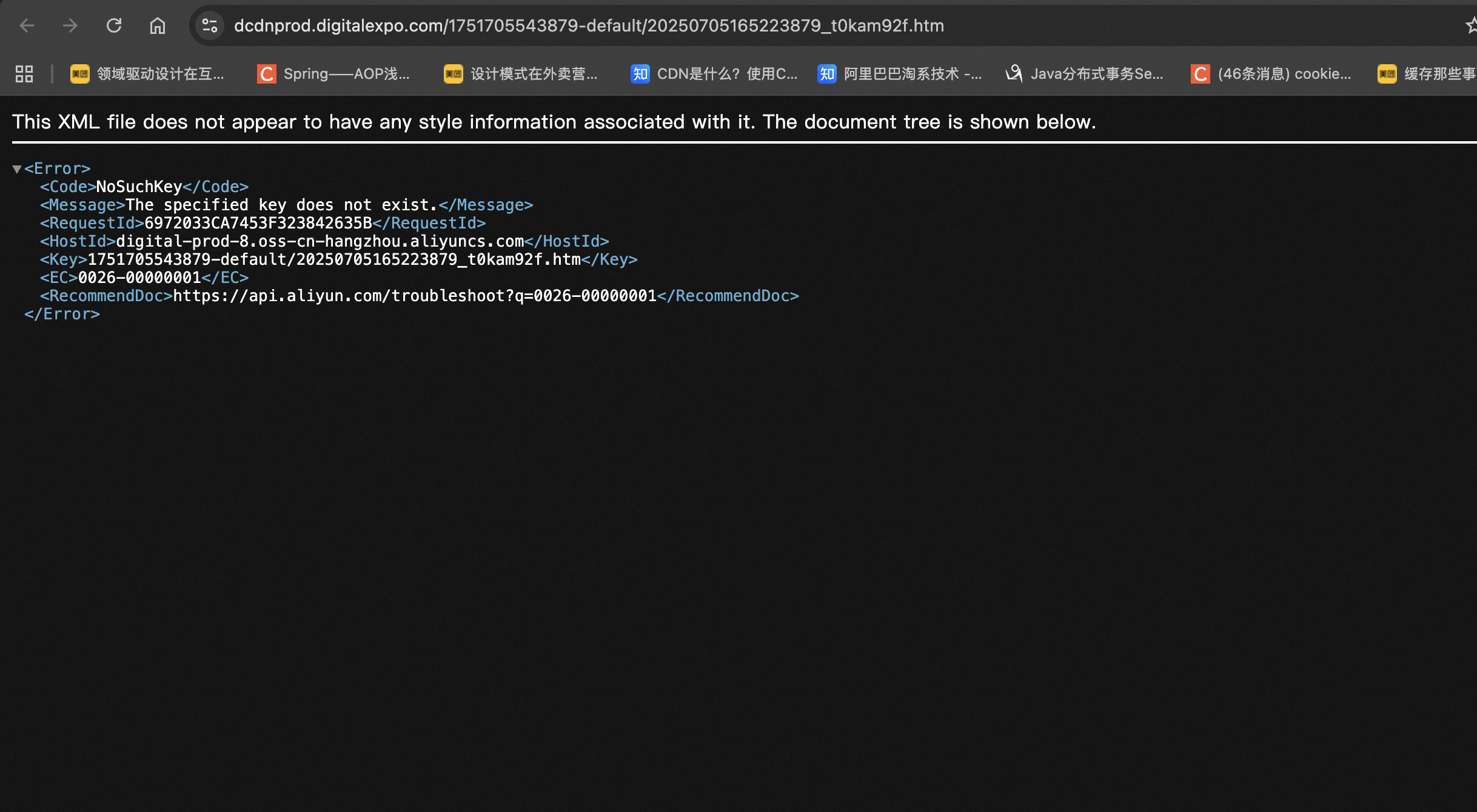Click the address bar URL
The height and width of the screenshot is (812, 1477).
(588, 25)
